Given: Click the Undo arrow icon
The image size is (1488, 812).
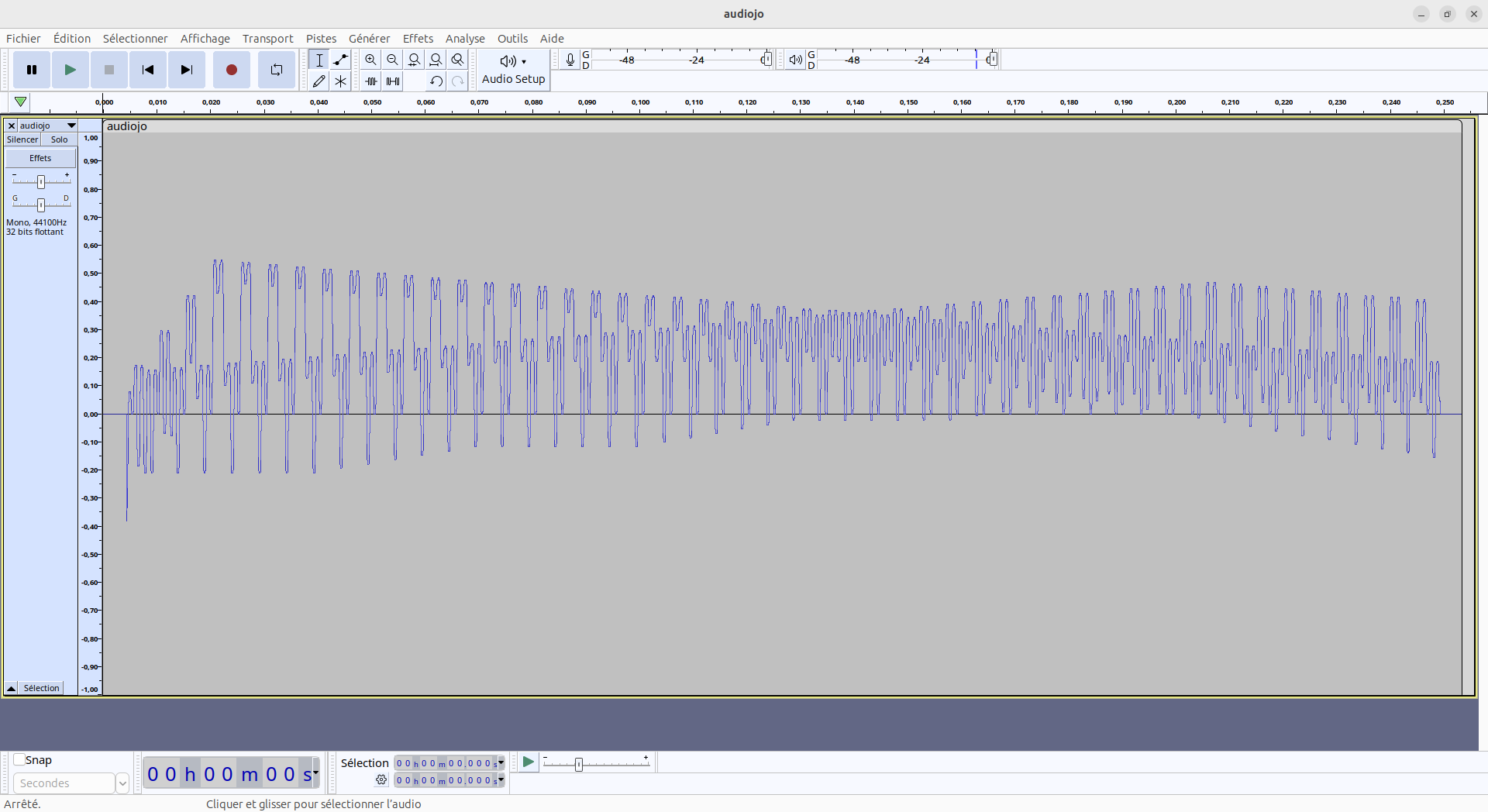Looking at the screenshot, I should click(436, 81).
